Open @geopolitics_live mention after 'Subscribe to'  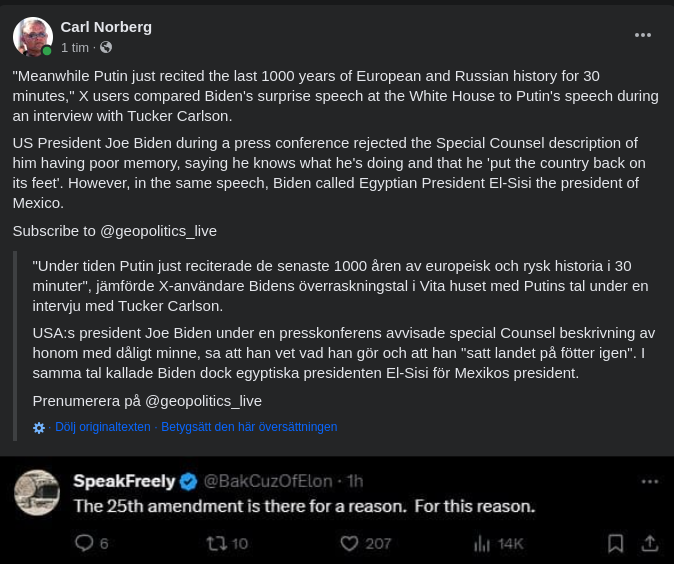tap(158, 231)
